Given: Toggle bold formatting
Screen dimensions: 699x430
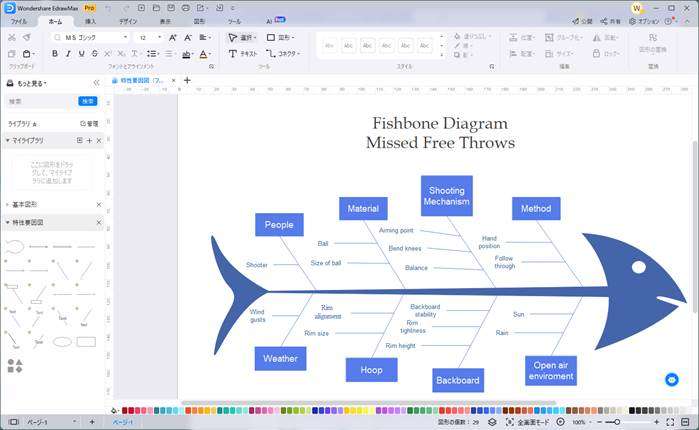Looking at the screenshot, I should (55, 54).
